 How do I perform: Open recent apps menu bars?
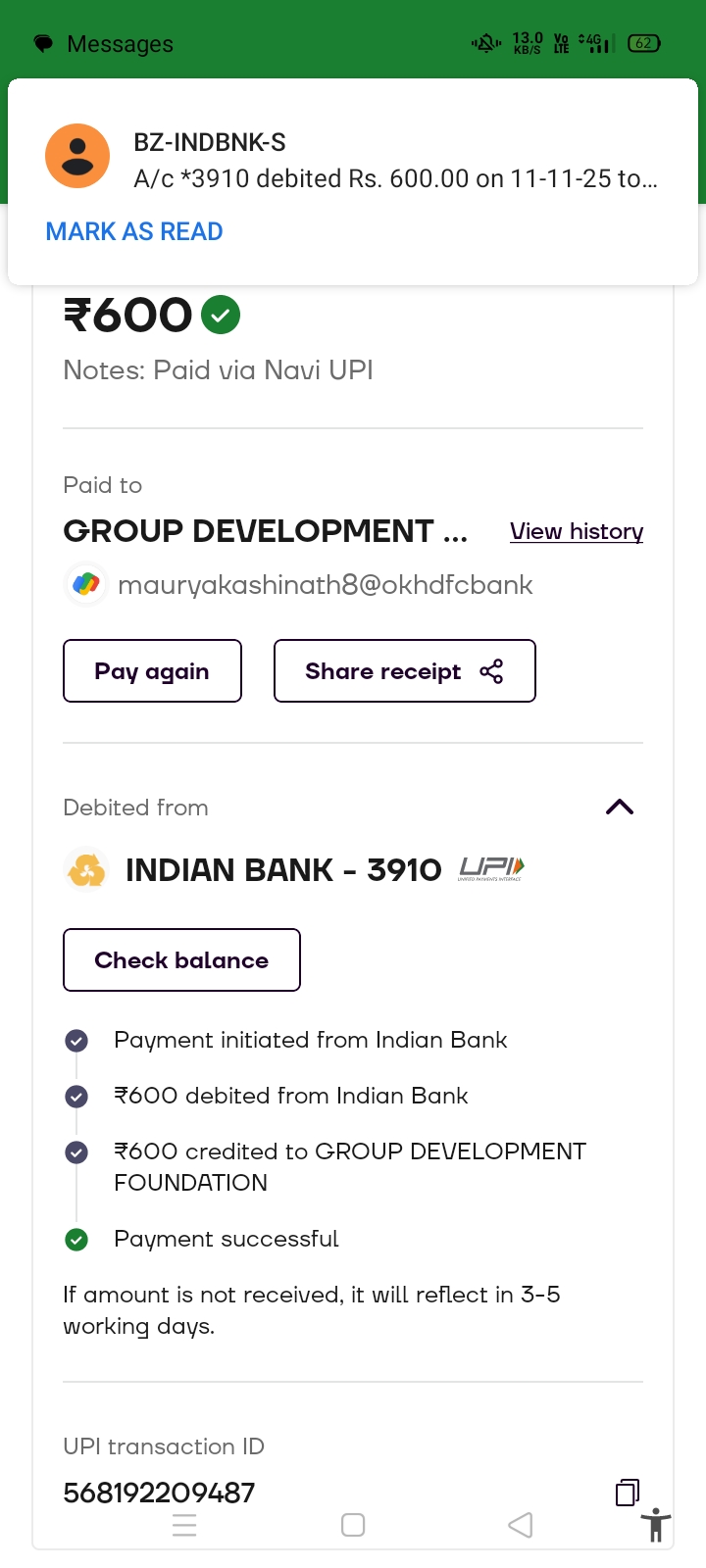[x=184, y=1525]
